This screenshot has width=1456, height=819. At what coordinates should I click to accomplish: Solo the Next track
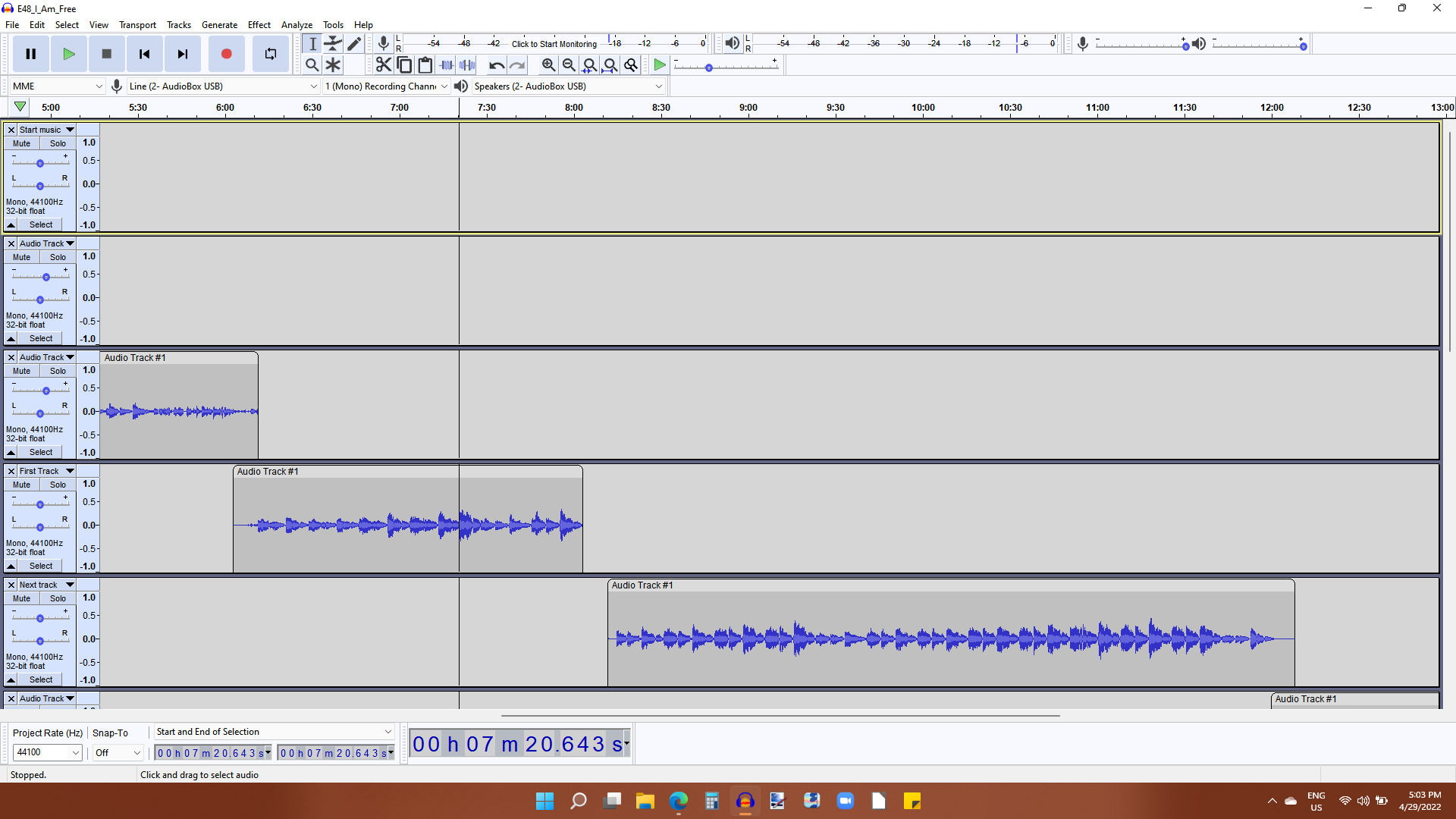pyautogui.click(x=58, y=598)
